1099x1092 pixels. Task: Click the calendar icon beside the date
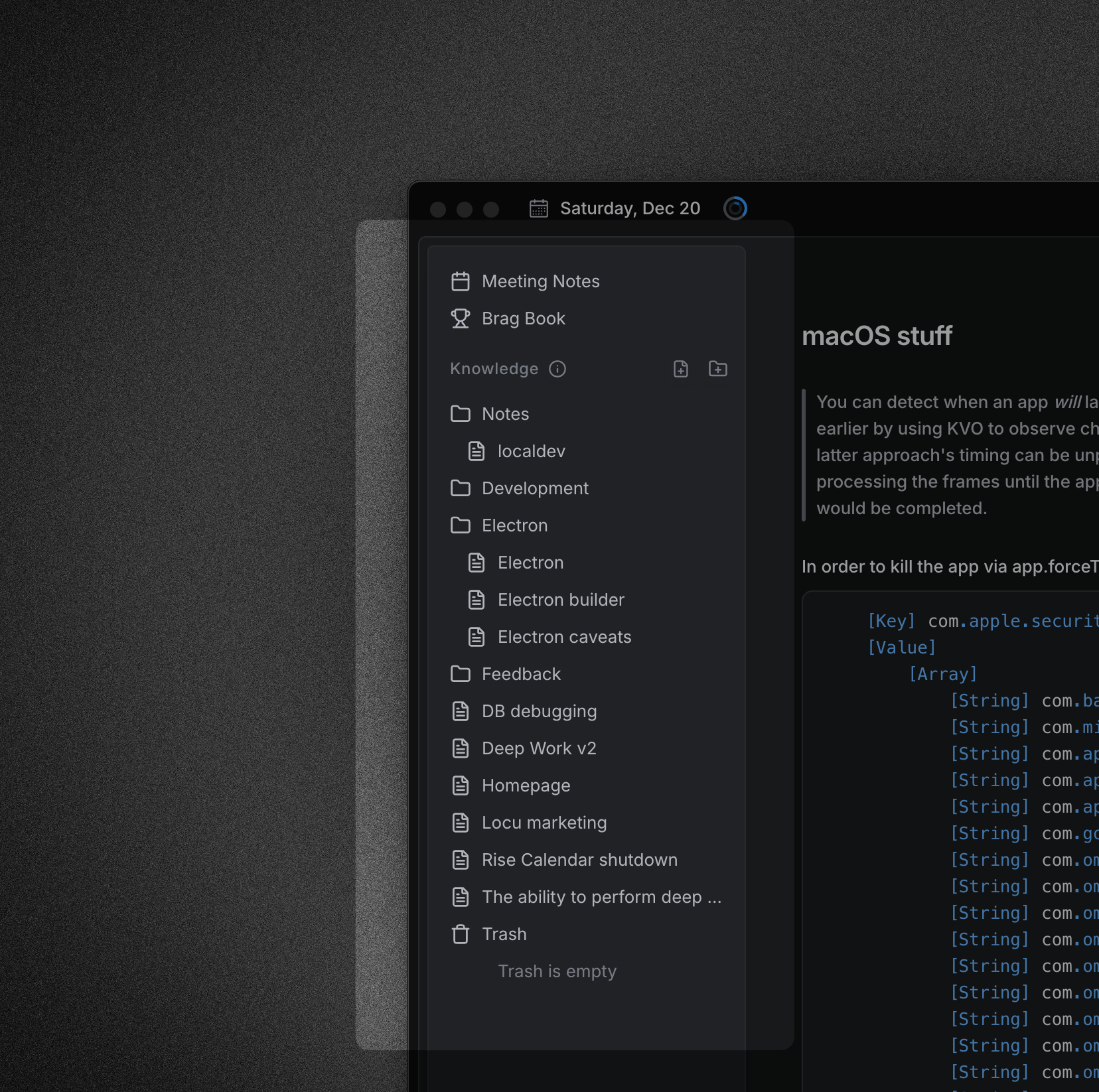538,208
